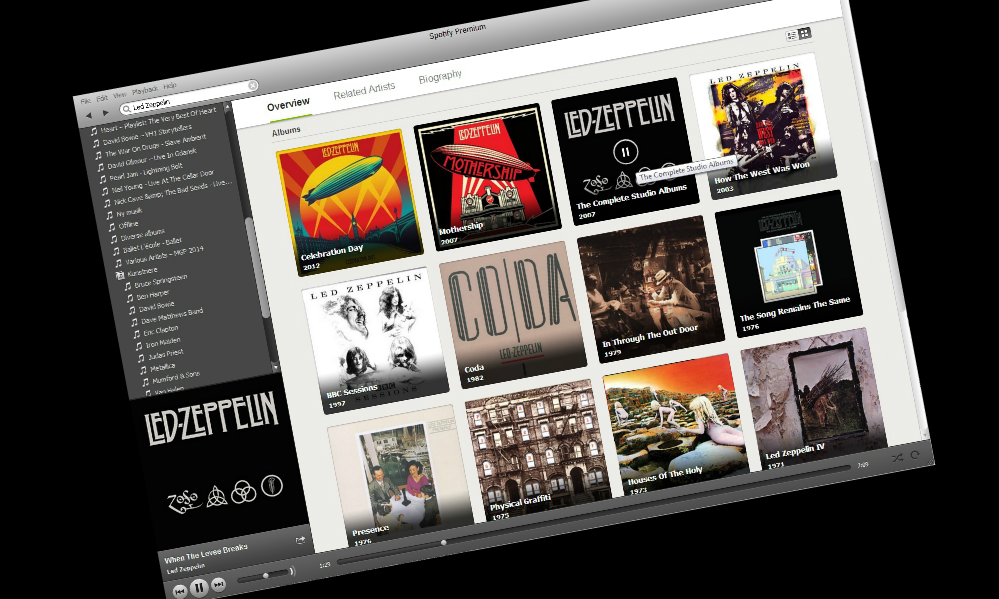Navigate forward with the right arrow
999x599 pixels.
(105, 112)
